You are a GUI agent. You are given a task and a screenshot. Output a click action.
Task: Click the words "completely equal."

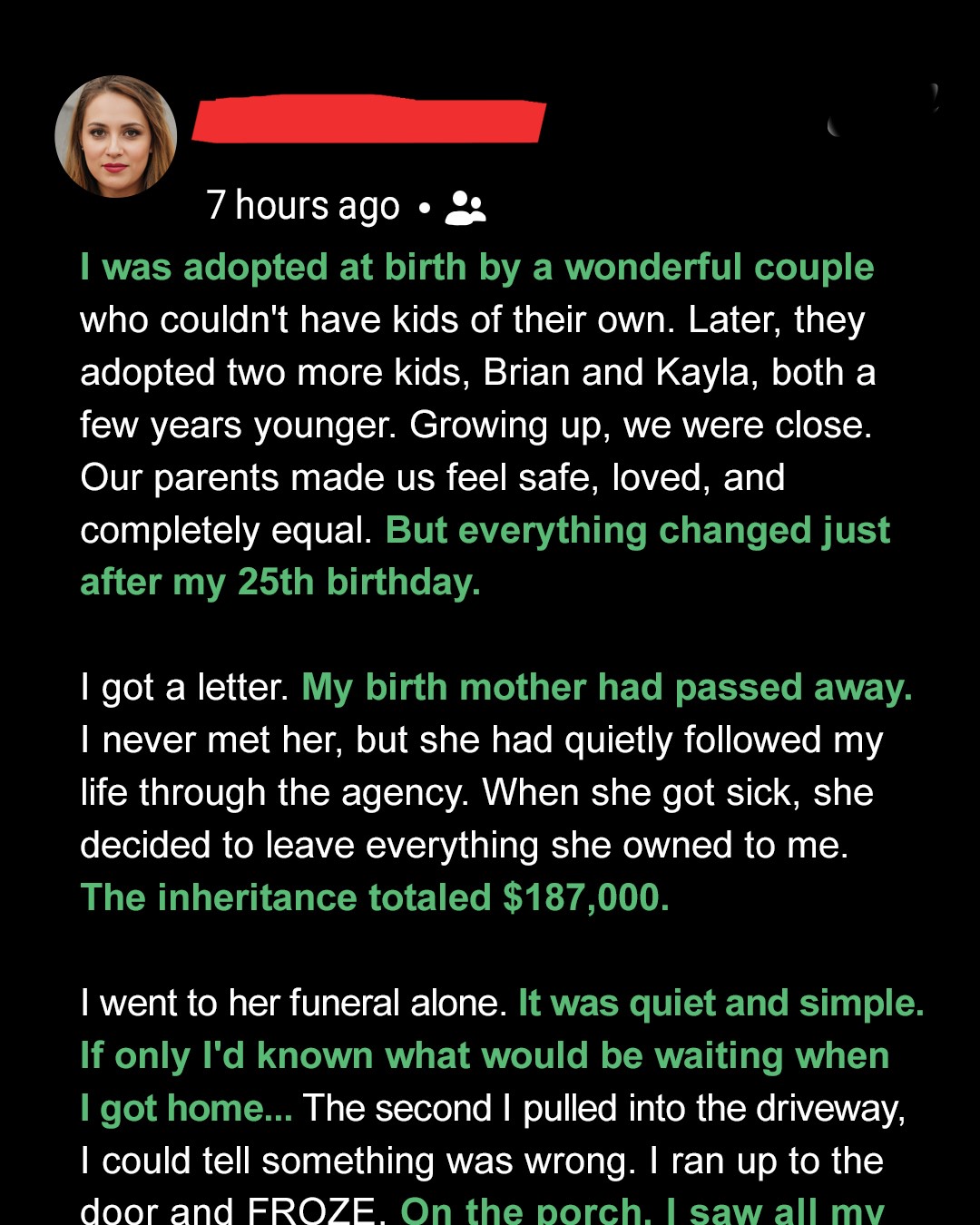pos(226,531)
